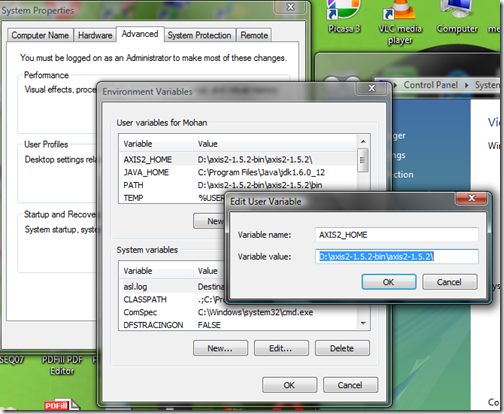Confirm Environment Variables with OK
This screenshot has width=504, height=414.
coord(289,385)
